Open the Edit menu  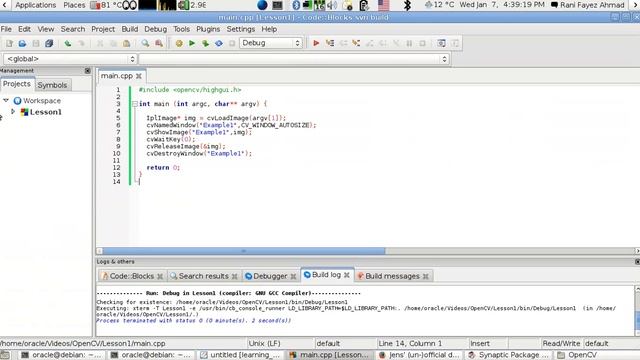point(24,29)
